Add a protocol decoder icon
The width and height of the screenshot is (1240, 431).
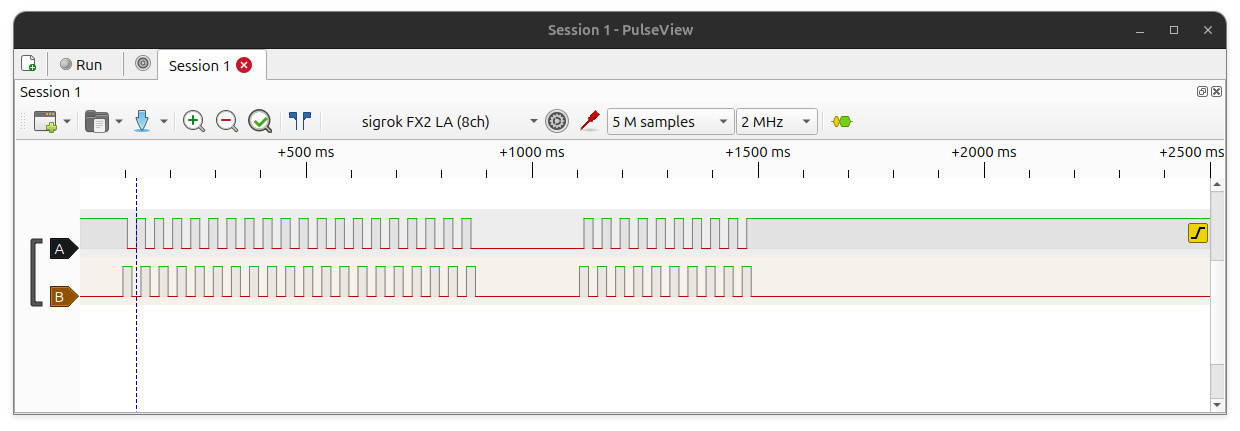(x=842, y=122)
